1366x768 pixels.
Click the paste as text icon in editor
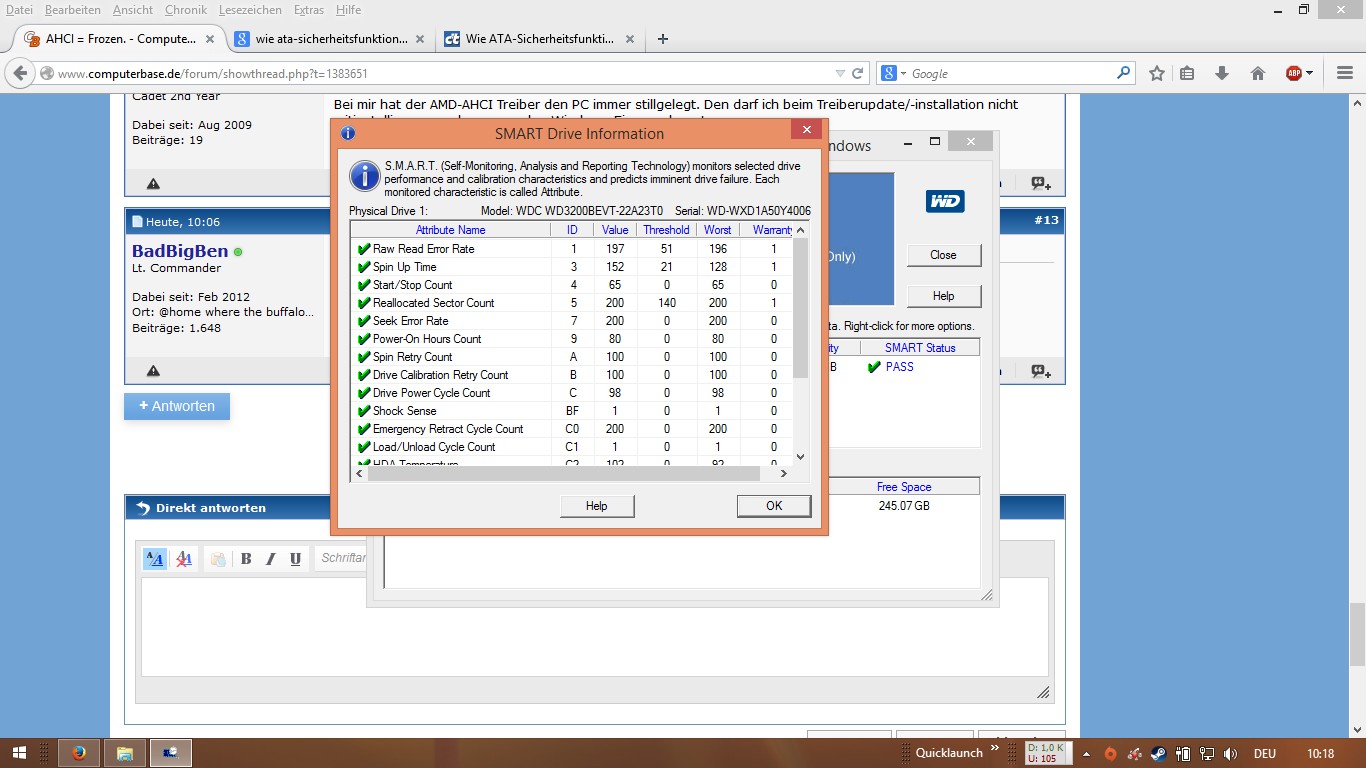(217, 559)
